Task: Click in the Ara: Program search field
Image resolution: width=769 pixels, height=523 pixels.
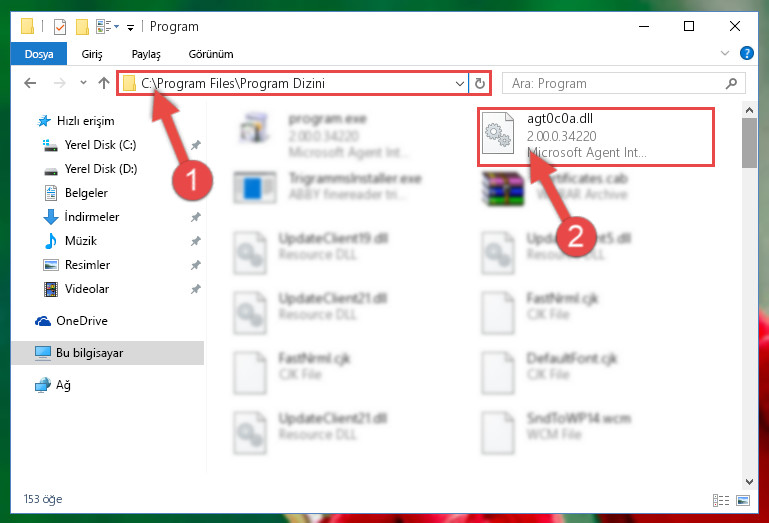Action: click(615, 83)
